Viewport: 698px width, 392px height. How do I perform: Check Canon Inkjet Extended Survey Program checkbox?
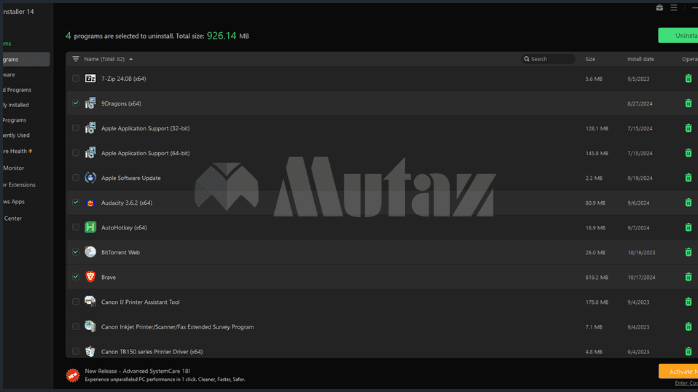[76, 327]
